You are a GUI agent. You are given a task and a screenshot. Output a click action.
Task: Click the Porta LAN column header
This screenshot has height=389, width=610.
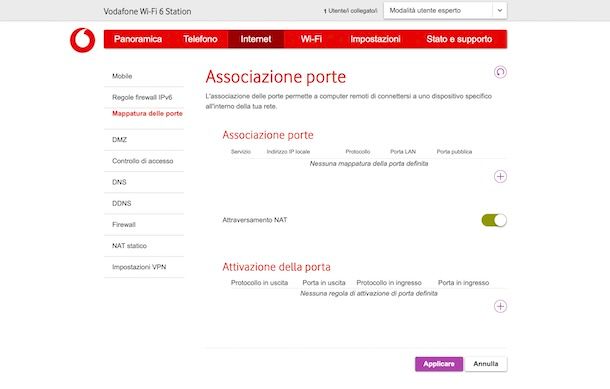coord(403,152)
